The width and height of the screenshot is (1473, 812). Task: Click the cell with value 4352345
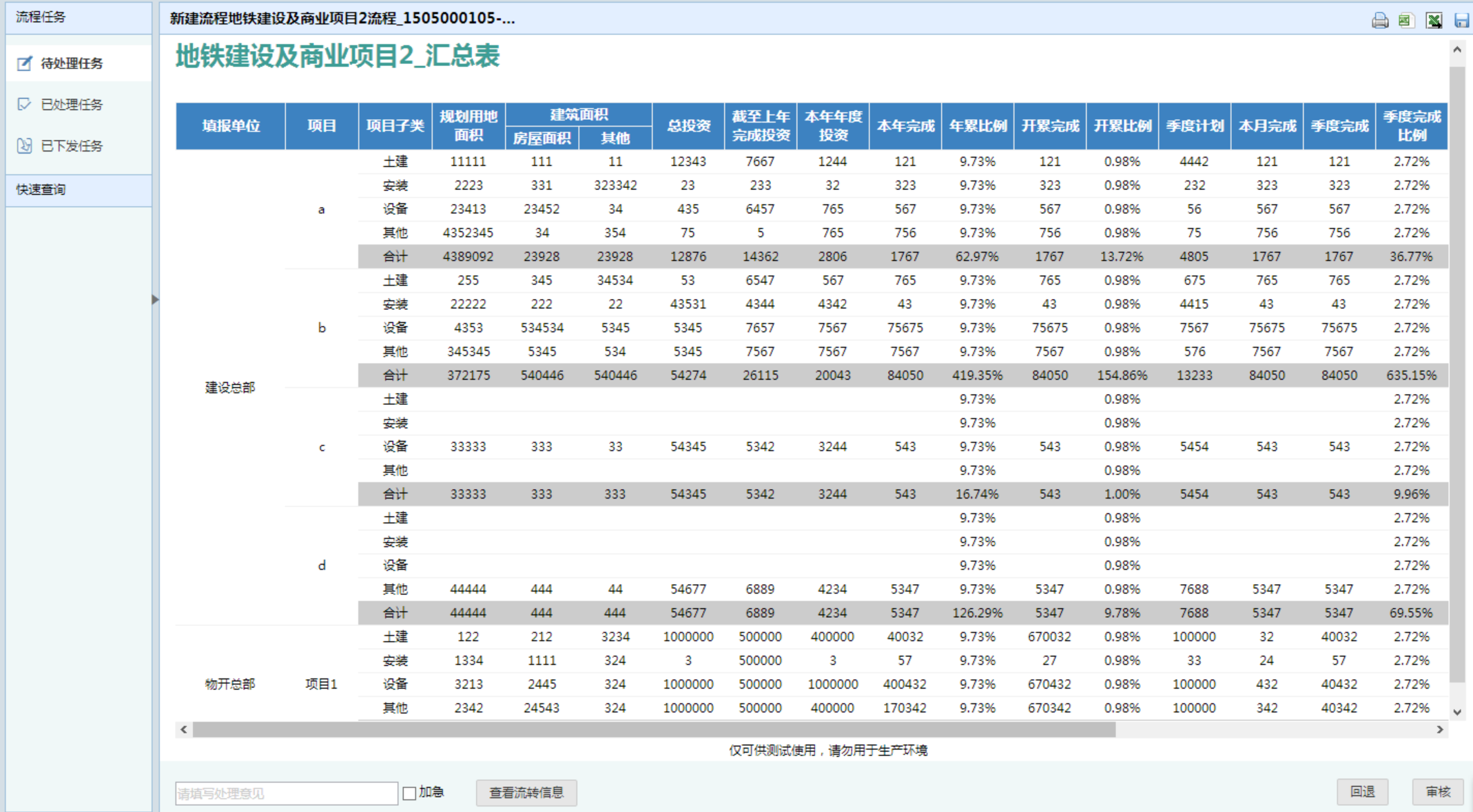[468, 233]
